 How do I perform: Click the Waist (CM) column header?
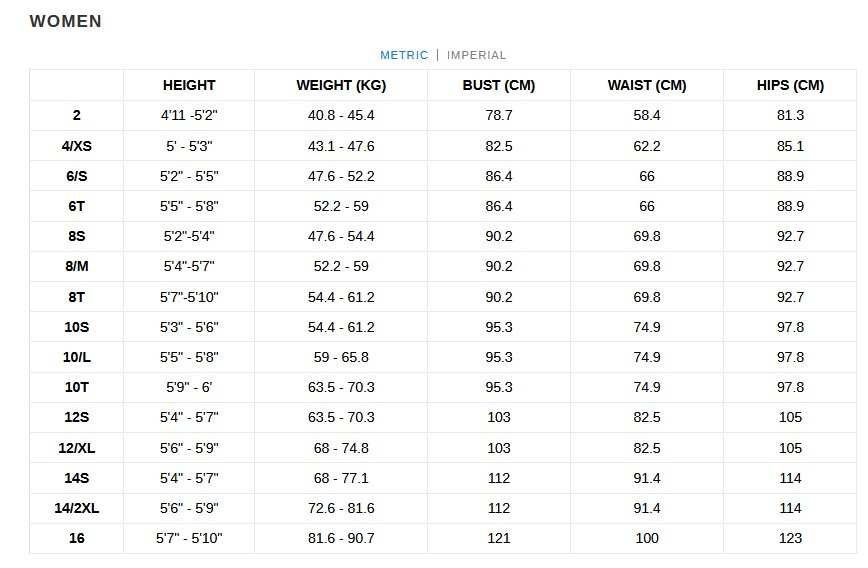(x=647, y=85)
